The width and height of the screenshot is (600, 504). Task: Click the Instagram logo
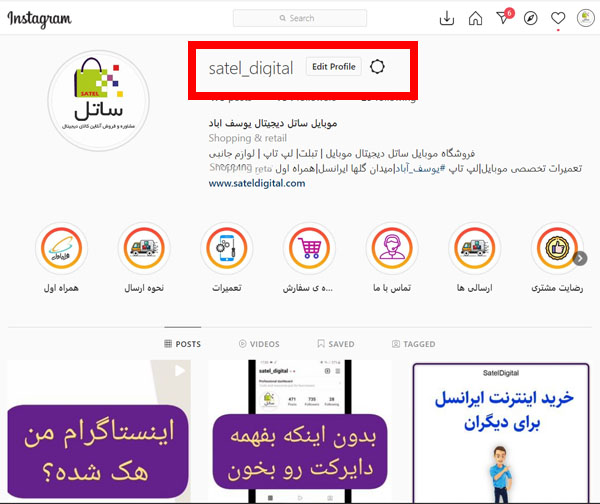coord(39,19)
